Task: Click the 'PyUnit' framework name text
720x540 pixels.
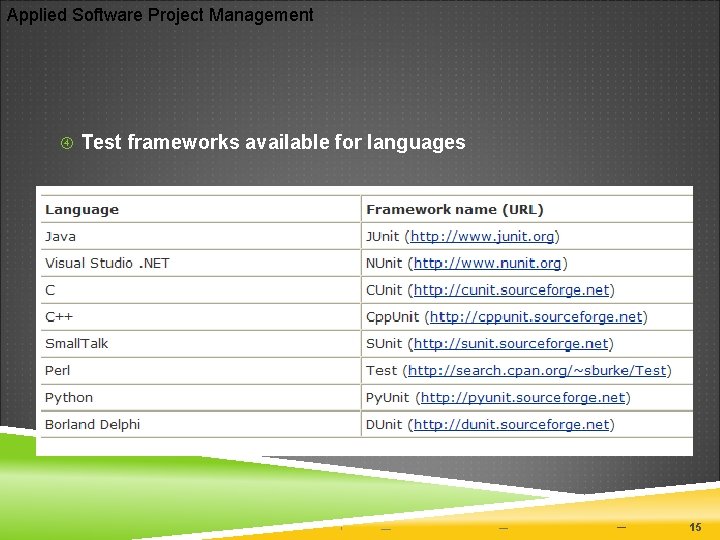Action: coord(387,398)
